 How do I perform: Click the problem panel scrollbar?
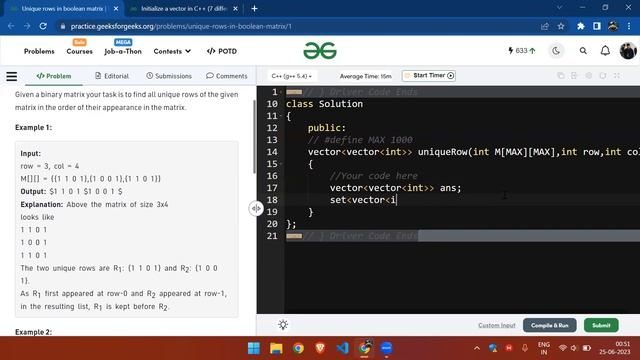point(254,137)
